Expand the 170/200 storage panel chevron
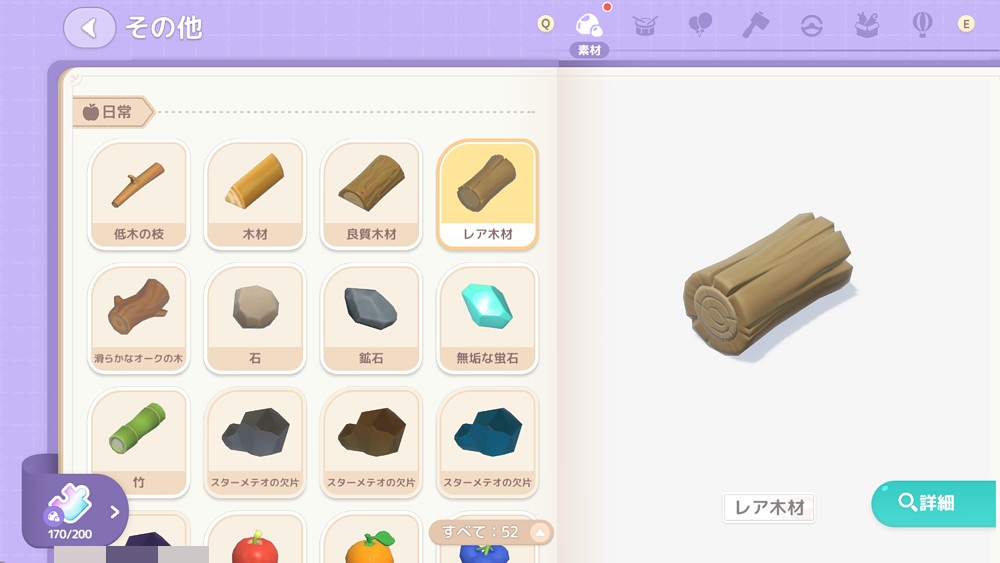This screenshot has width=1000, height=563. [115, 511]
